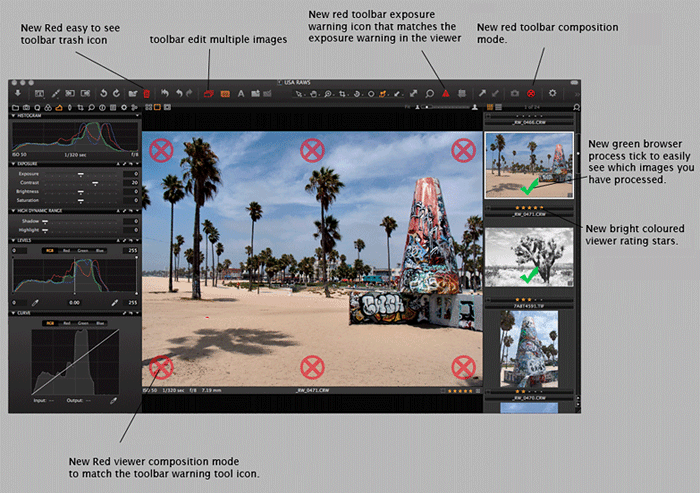The width and height of the screenshot is (700, 493).
Task: Select the black and white tree thumbnail
Action: [x=527, y=256]
